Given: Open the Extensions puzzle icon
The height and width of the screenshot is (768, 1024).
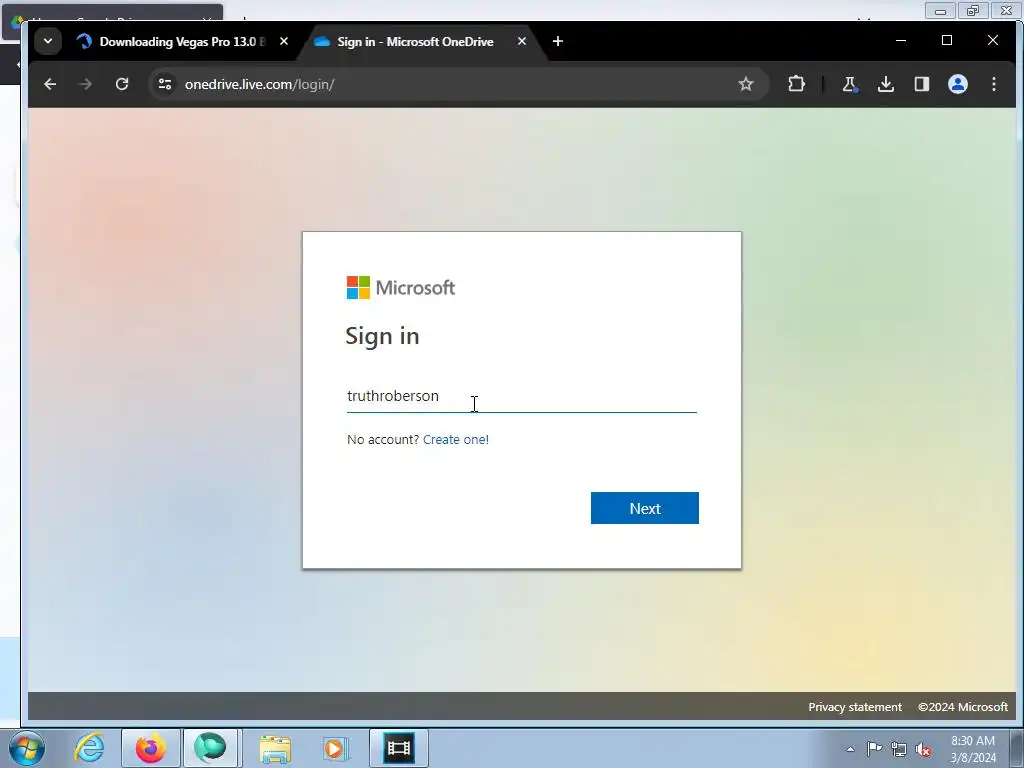Looking at the screenshot, I should point(796,84).
